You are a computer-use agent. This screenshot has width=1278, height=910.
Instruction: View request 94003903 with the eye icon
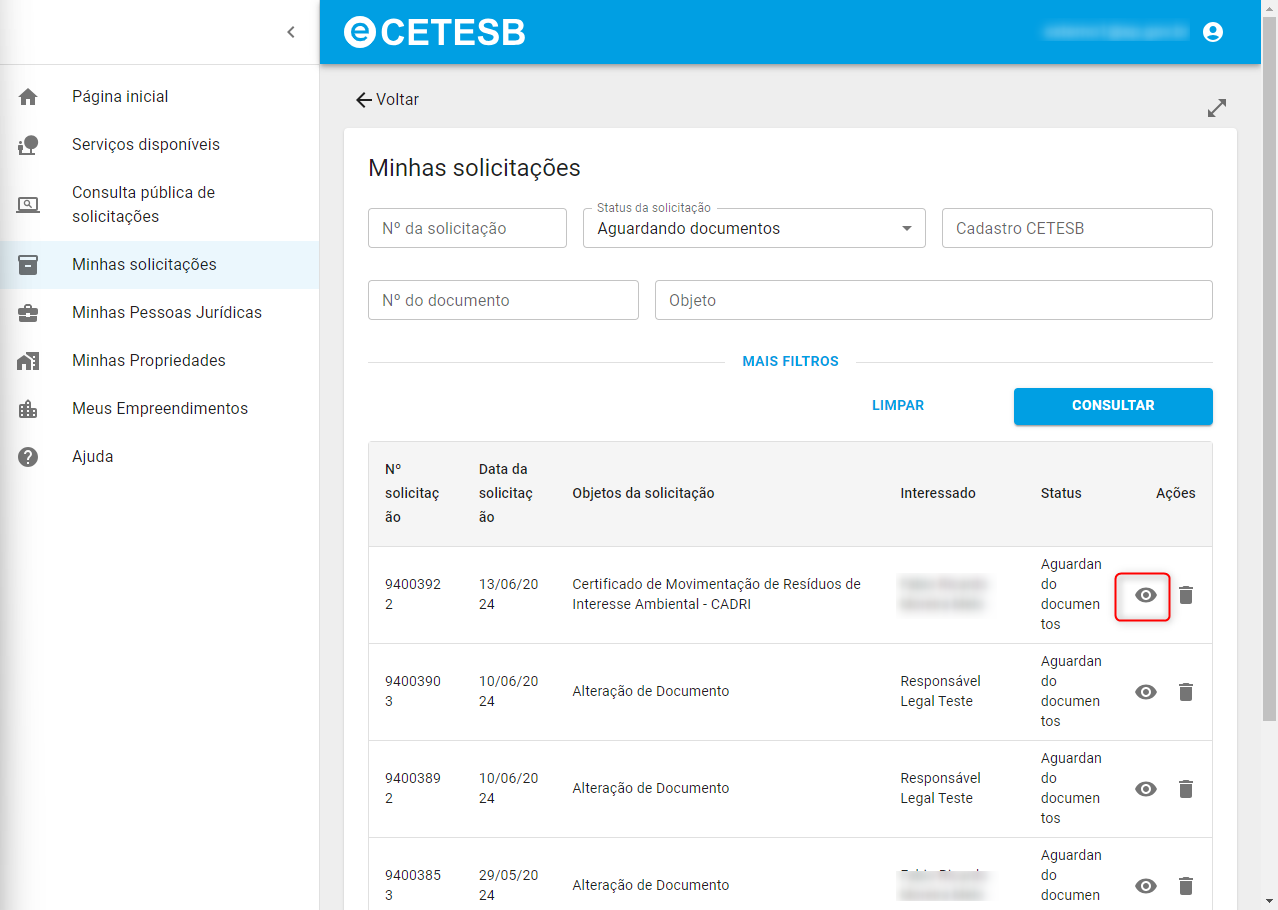point(1146,692)
